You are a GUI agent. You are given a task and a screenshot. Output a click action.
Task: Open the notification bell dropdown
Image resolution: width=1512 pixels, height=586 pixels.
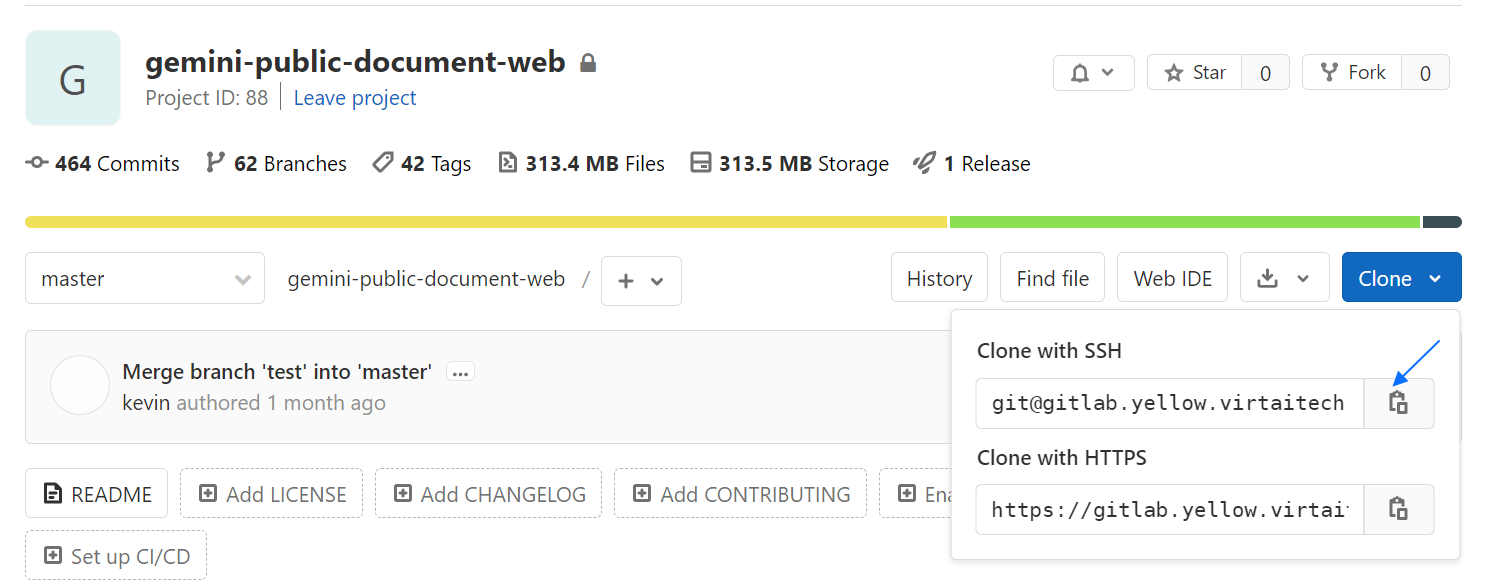pyautogui.click(x=1093, y=73)
